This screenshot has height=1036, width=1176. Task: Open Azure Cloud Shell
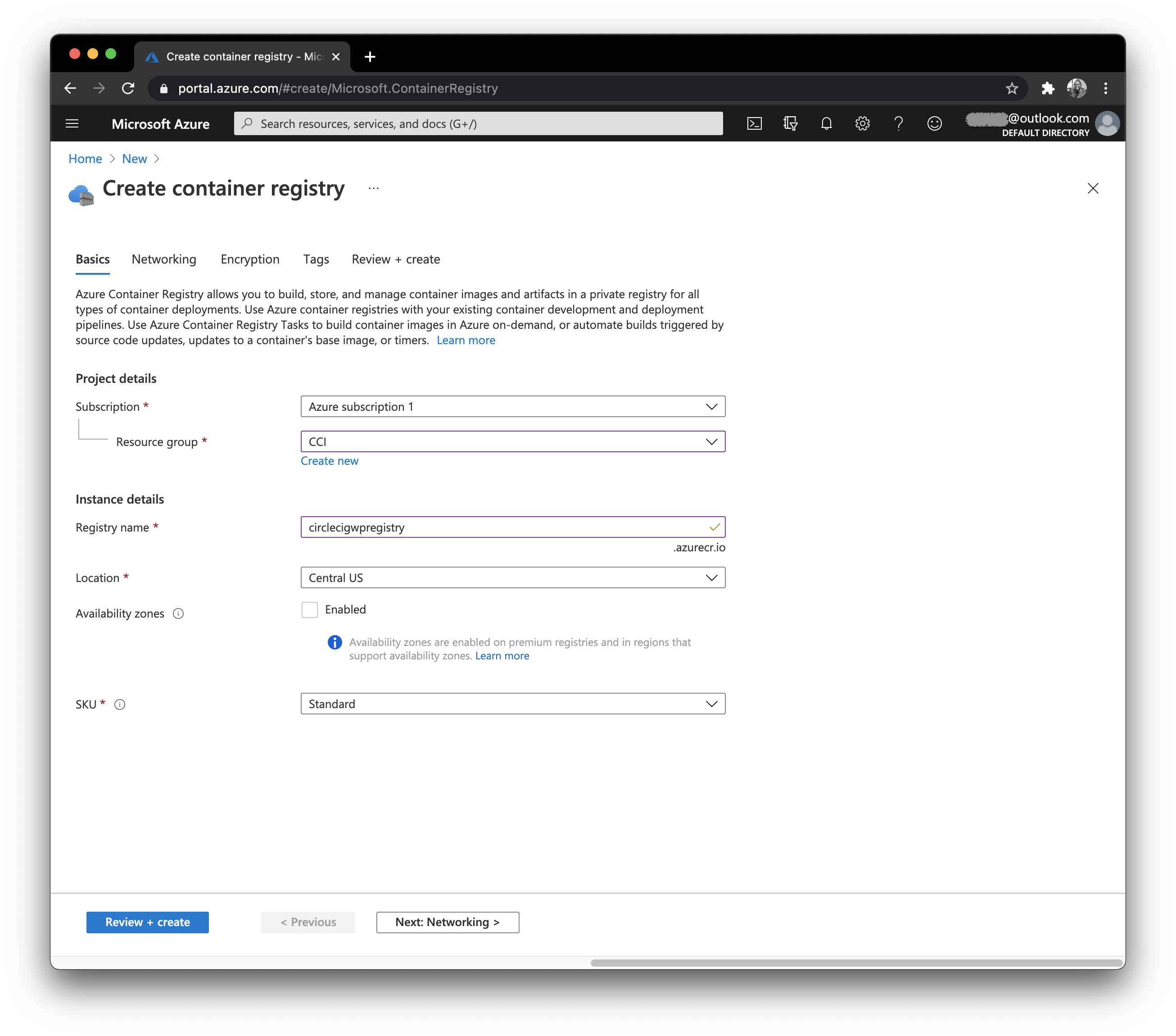[x=754, y=123]
